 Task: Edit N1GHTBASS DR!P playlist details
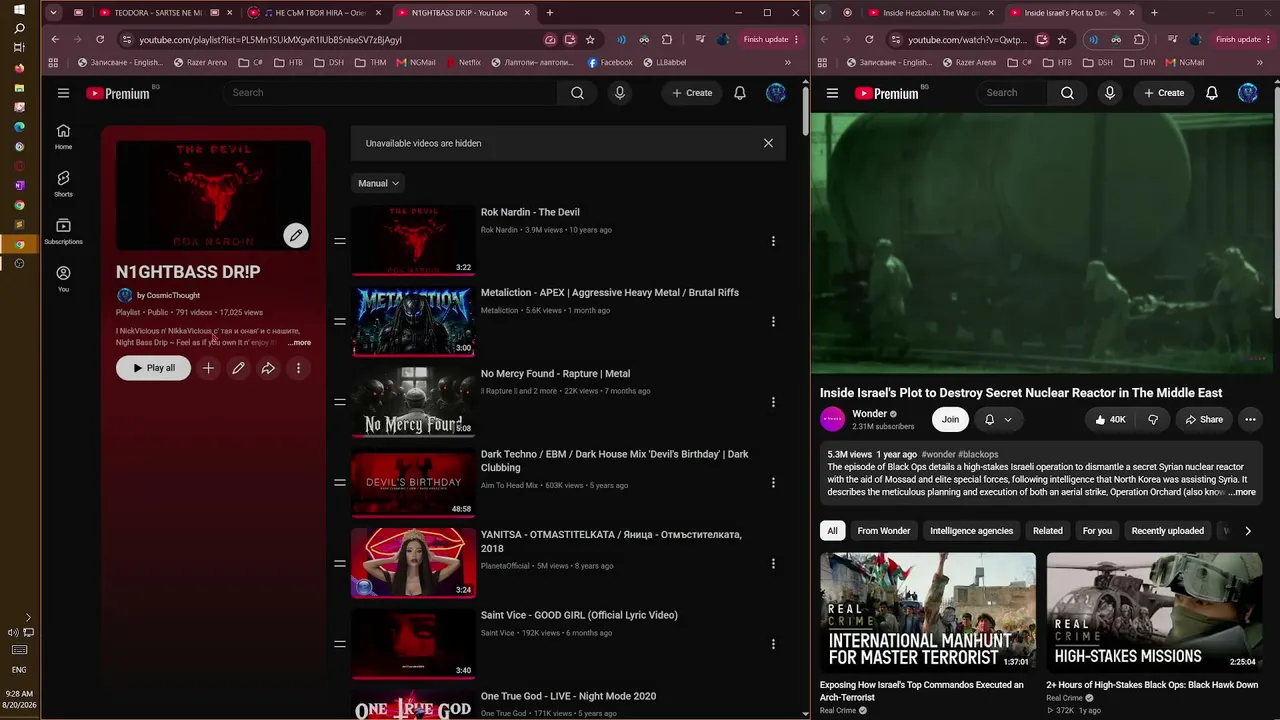pyautogui.click(x=238, y=368)
